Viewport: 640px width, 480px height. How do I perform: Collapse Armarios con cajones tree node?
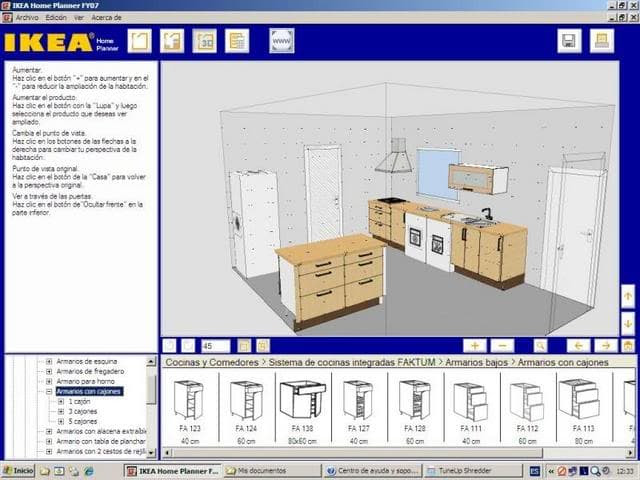[49, 391]
